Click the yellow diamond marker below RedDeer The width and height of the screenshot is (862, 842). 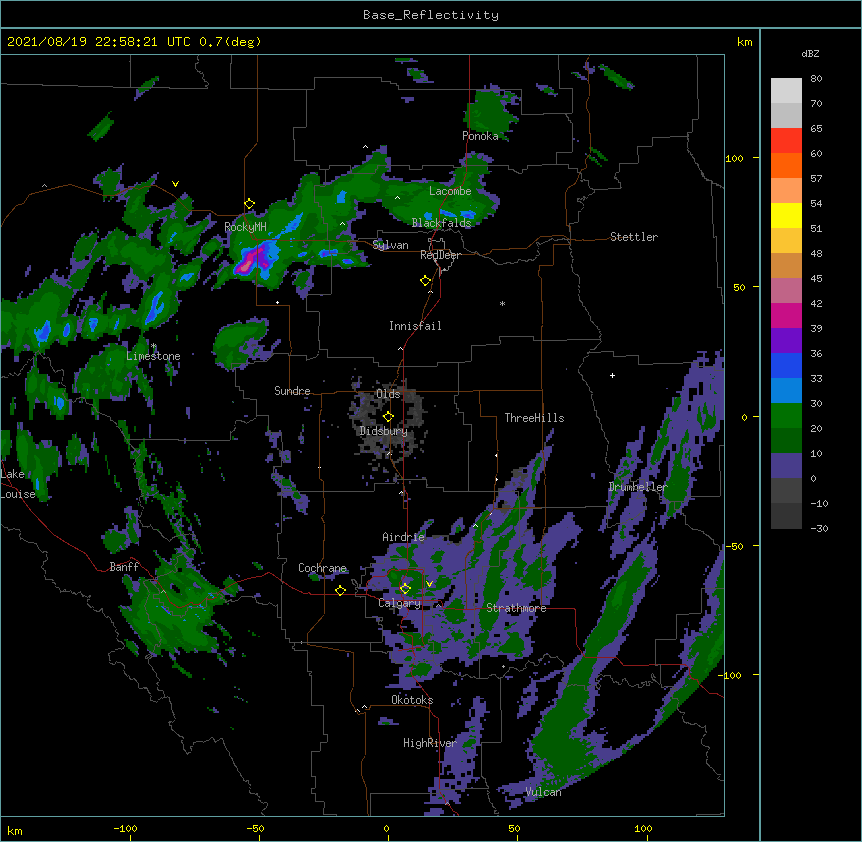pos(425,281)
